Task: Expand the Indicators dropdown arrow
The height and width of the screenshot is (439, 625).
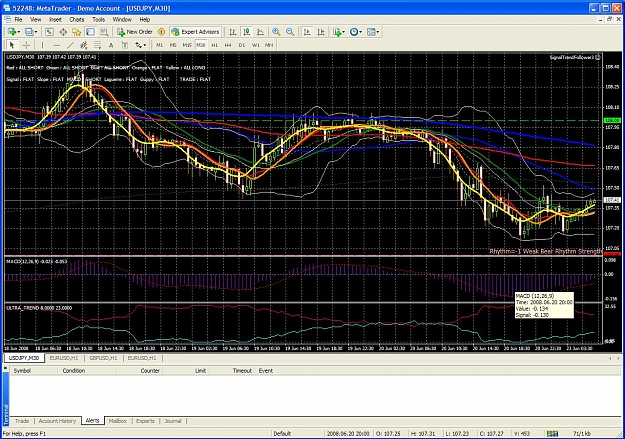Action: [x=344, y=32]
